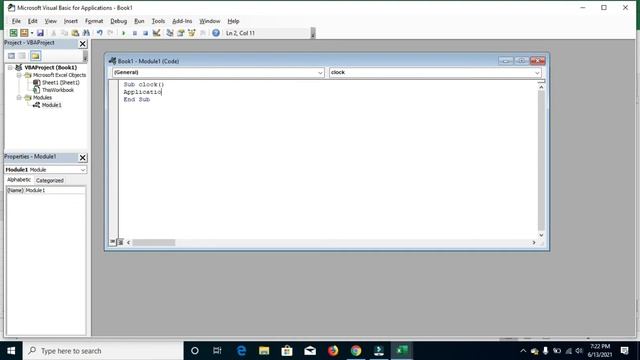
Task: Open the Insert menu
Action: coord(71,21)
